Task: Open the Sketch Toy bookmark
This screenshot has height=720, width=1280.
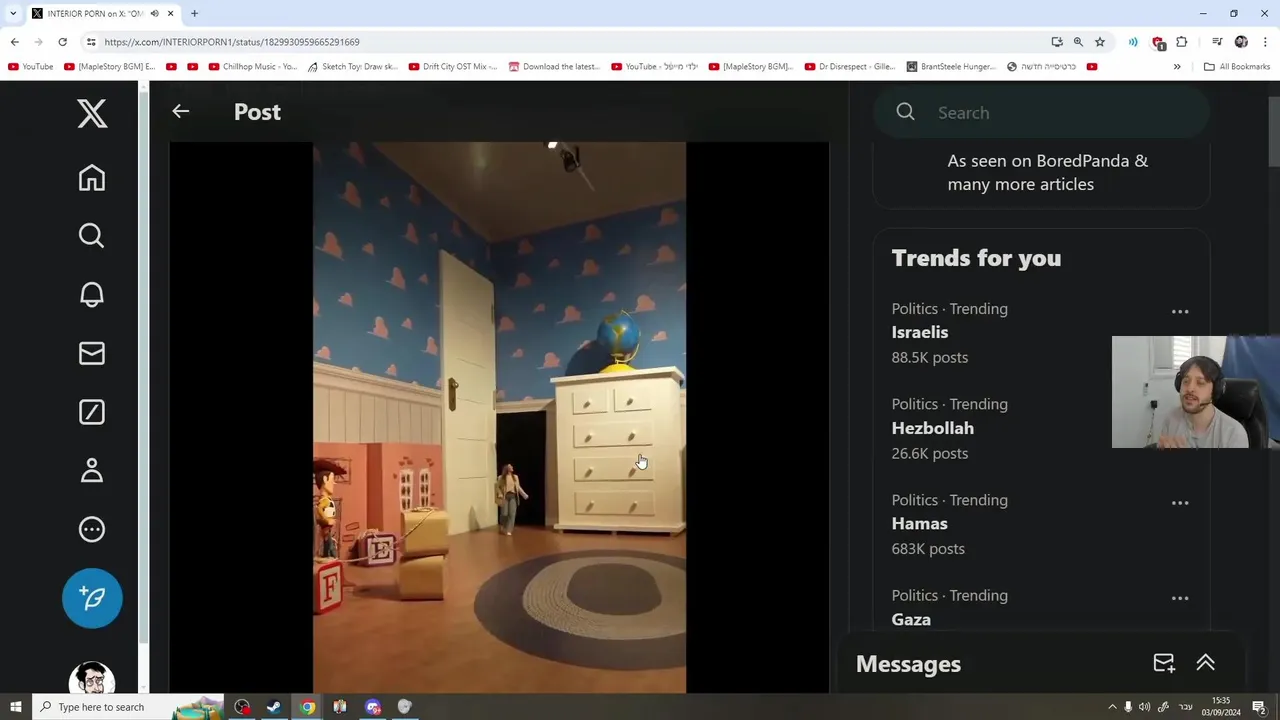Action: pos(353,67)
